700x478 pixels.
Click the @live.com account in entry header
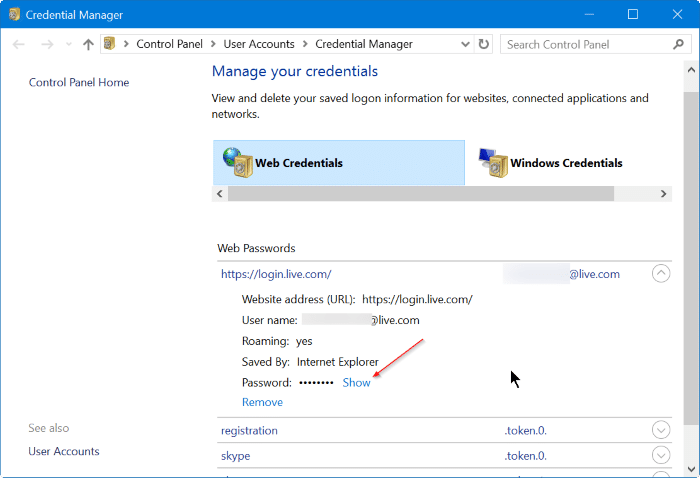pos(595,274)
